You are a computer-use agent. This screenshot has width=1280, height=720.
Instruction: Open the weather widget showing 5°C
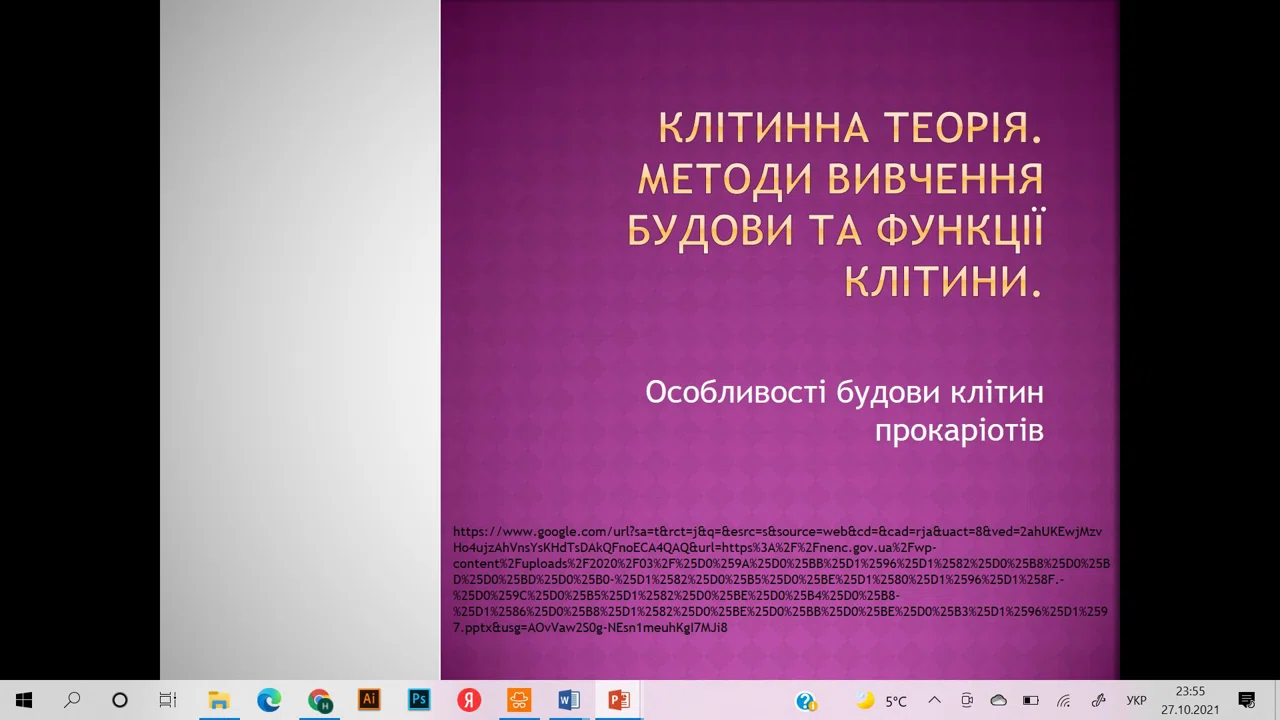881,701
